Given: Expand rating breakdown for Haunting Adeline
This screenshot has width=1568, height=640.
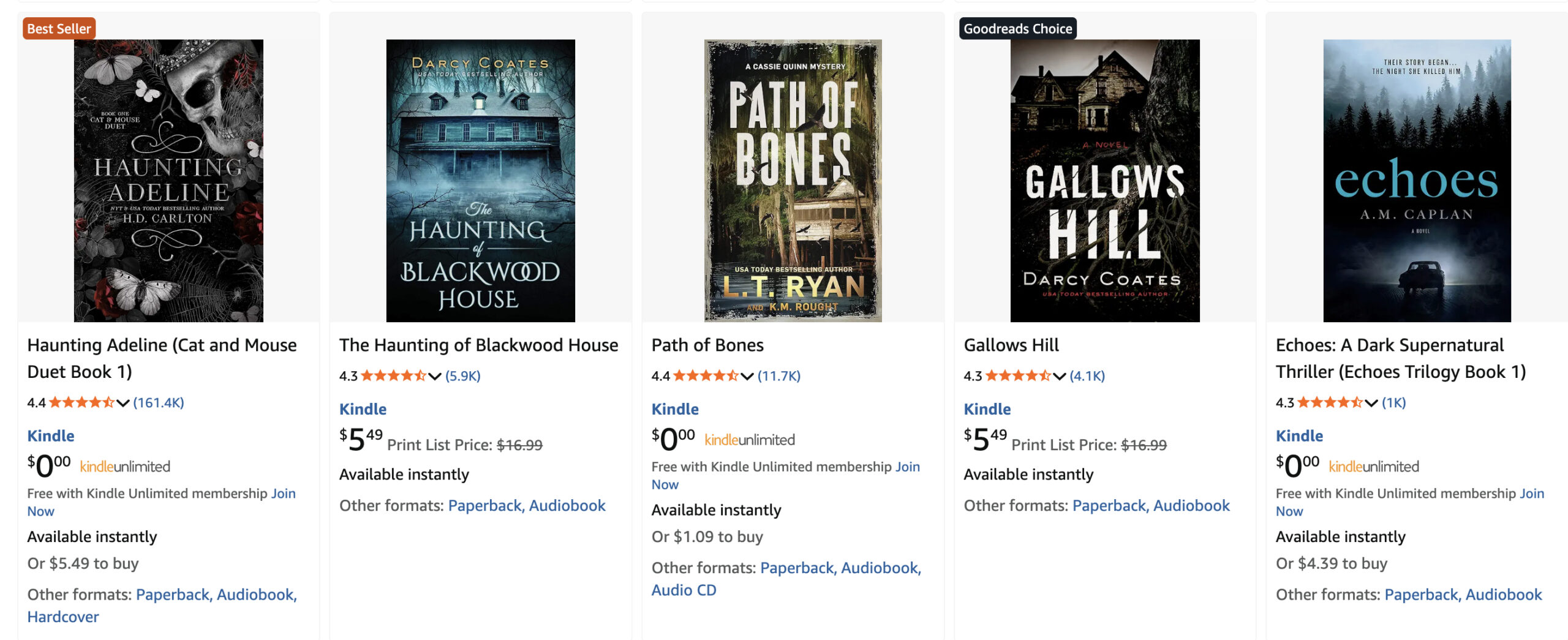Looking at the screenshot, I should (x=123, y=403).
